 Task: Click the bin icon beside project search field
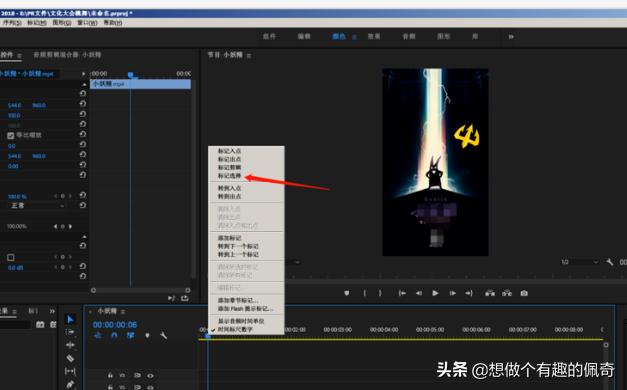click(40, 324)
